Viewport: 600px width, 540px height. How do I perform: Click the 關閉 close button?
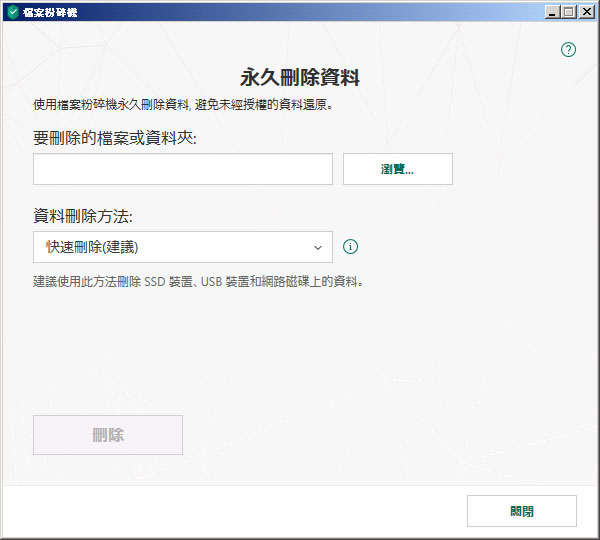click(522, 511)
